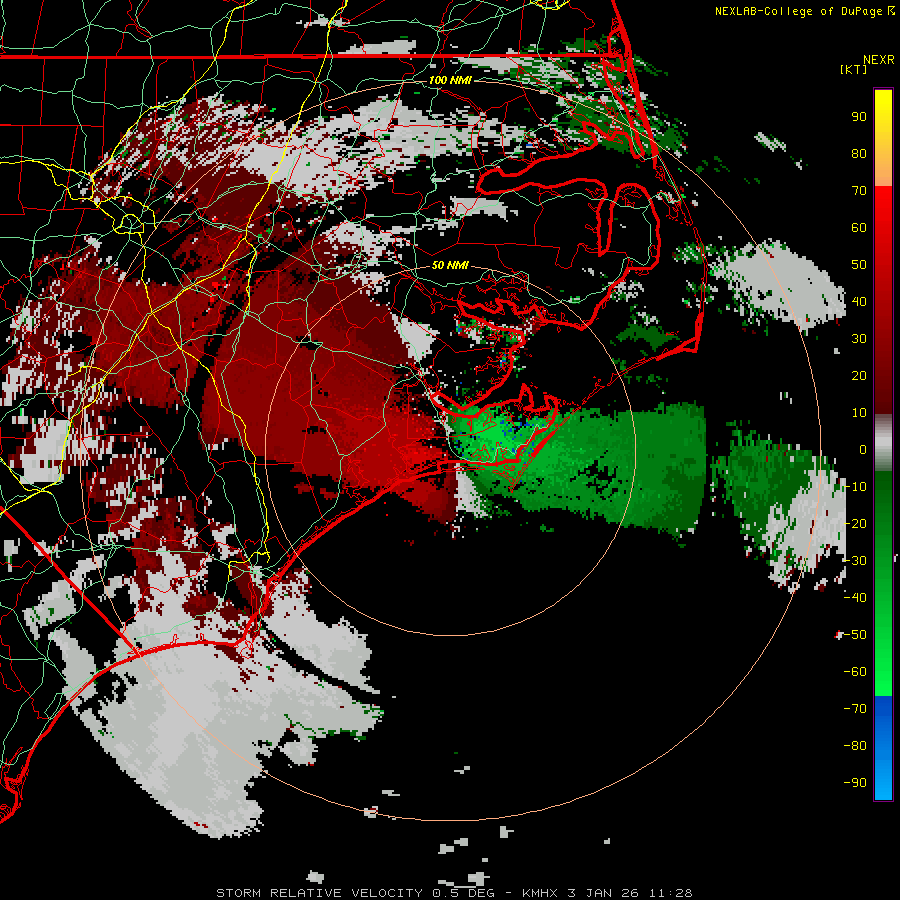Click the 50 value on the velocity scale

click(859, 265)
